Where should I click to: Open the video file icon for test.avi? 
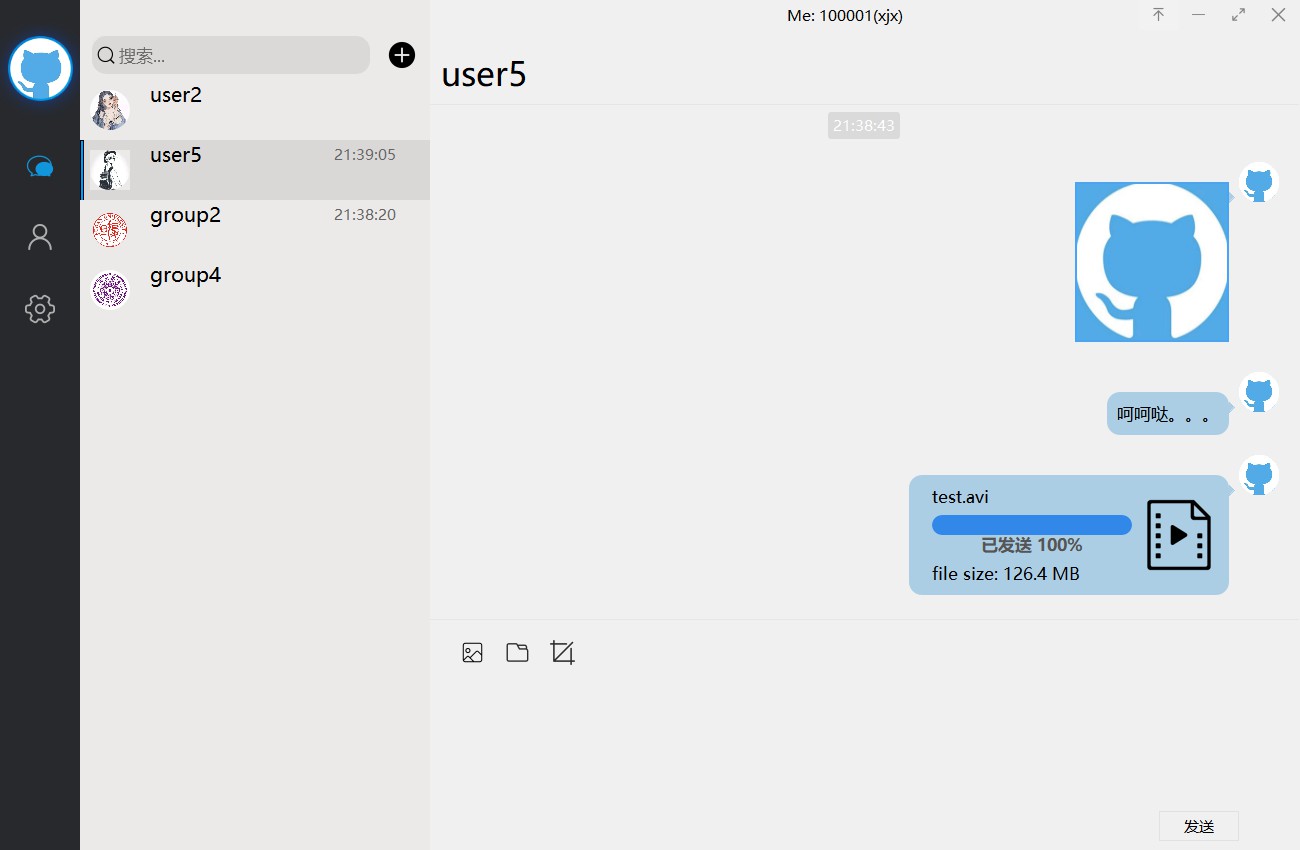(1179, 535)
